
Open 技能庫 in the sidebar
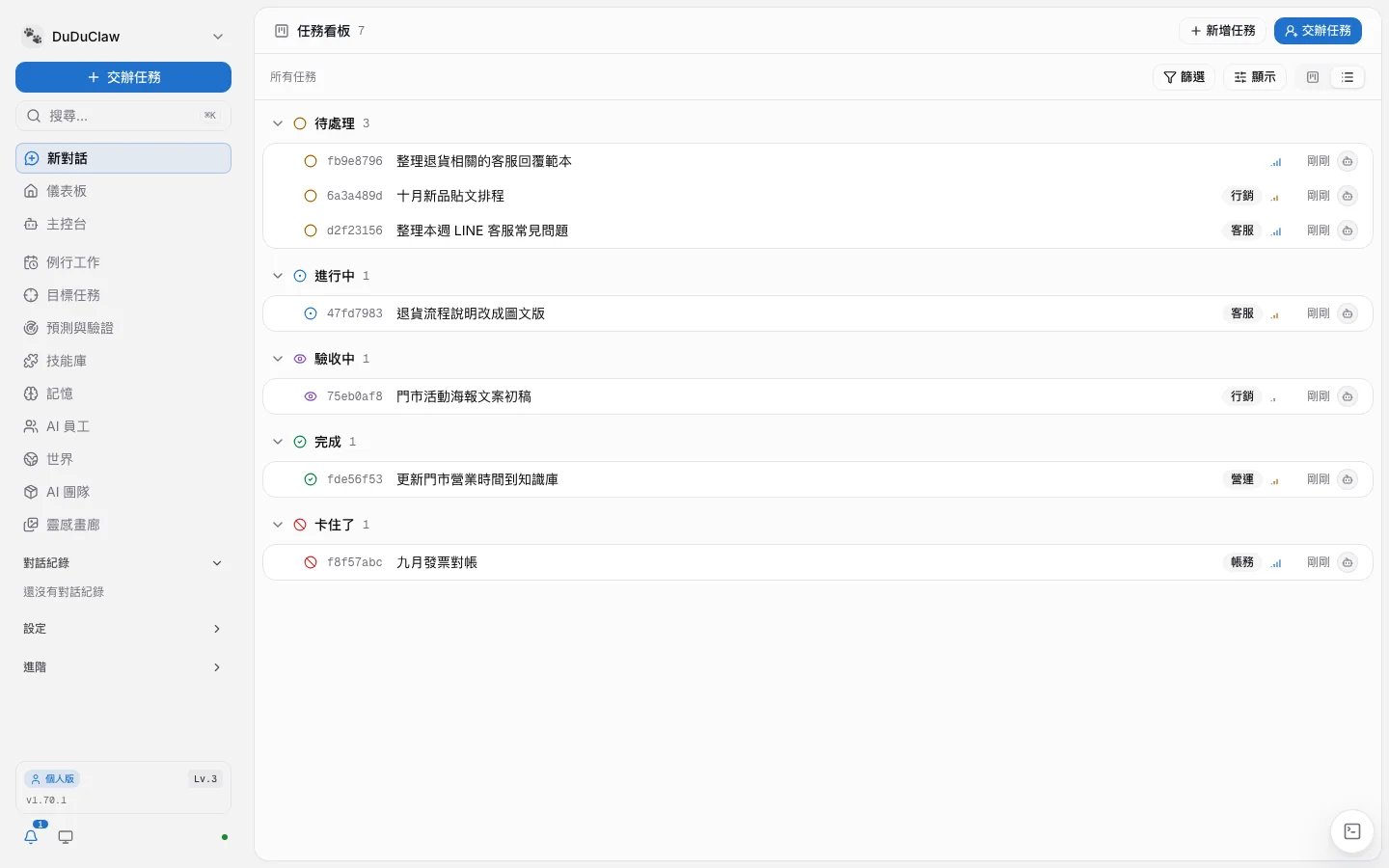coord(123,361)
